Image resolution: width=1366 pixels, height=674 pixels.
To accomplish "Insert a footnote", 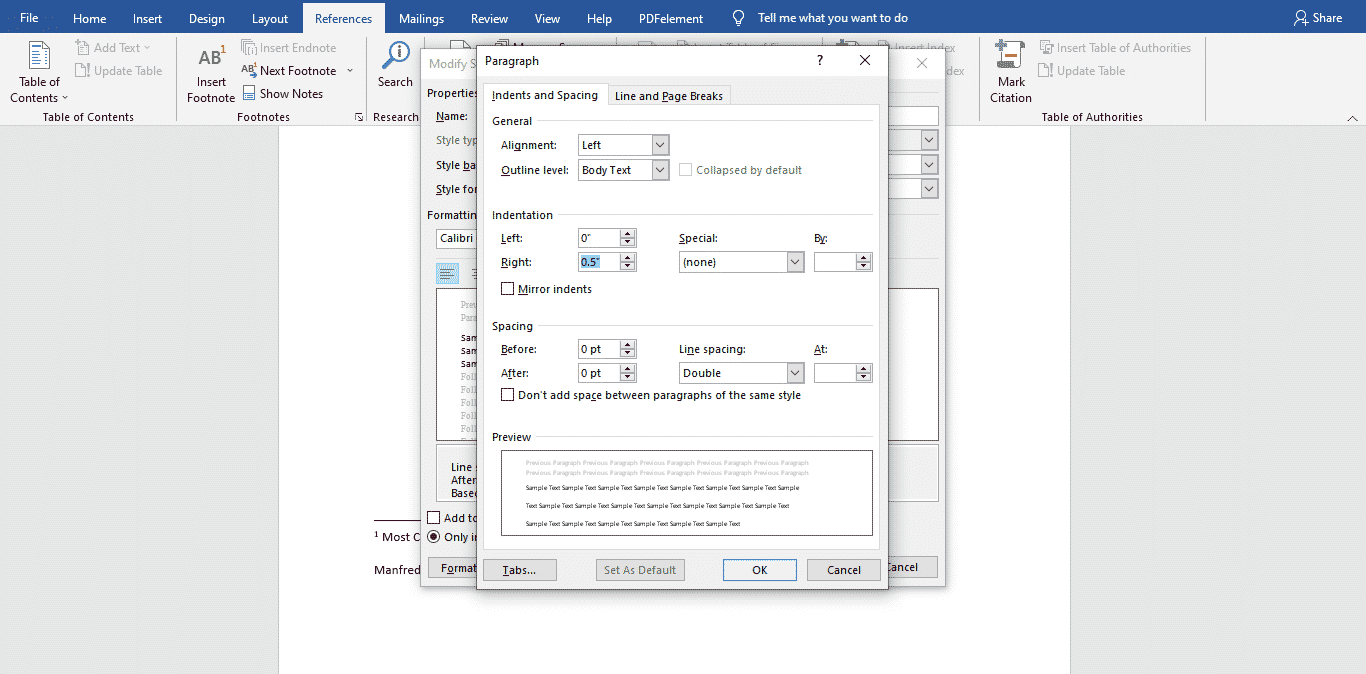I will tap(210, 70).
